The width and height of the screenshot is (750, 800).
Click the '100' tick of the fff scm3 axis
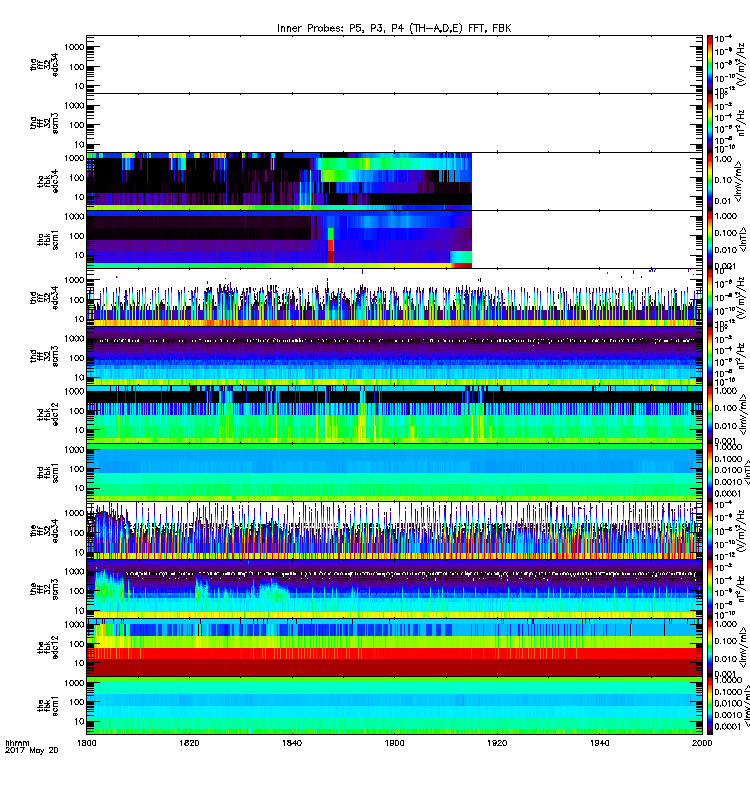click(x=77, y=591)
